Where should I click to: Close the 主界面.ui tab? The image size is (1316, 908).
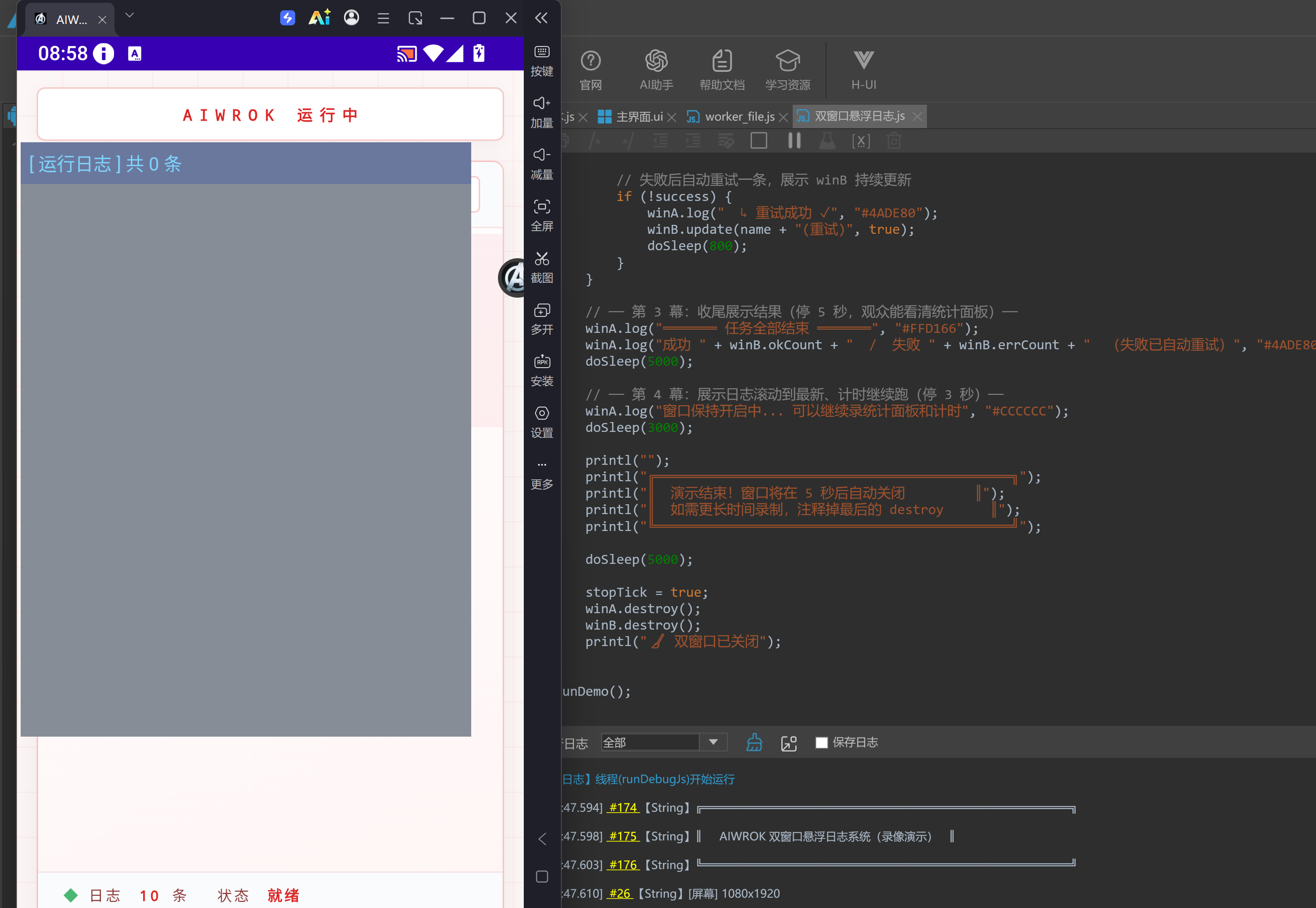coord(672,117)
